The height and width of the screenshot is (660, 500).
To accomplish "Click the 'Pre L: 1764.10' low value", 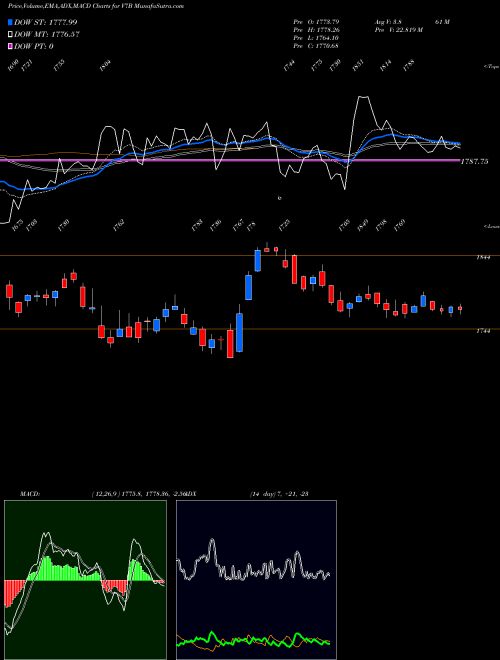I will (316, 37).
